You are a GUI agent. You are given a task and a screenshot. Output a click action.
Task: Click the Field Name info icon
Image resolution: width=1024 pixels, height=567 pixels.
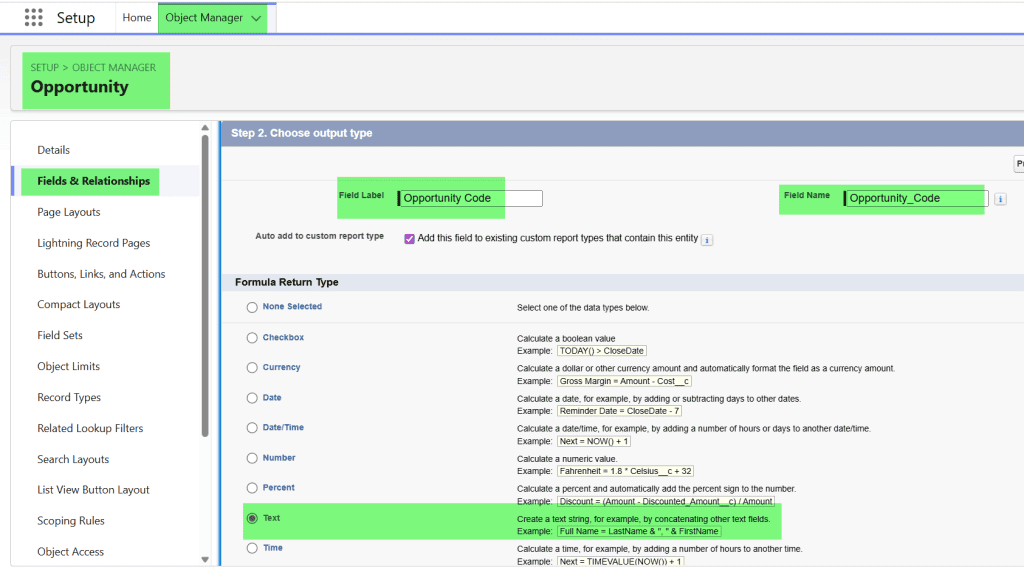(x=1000, y=199)
